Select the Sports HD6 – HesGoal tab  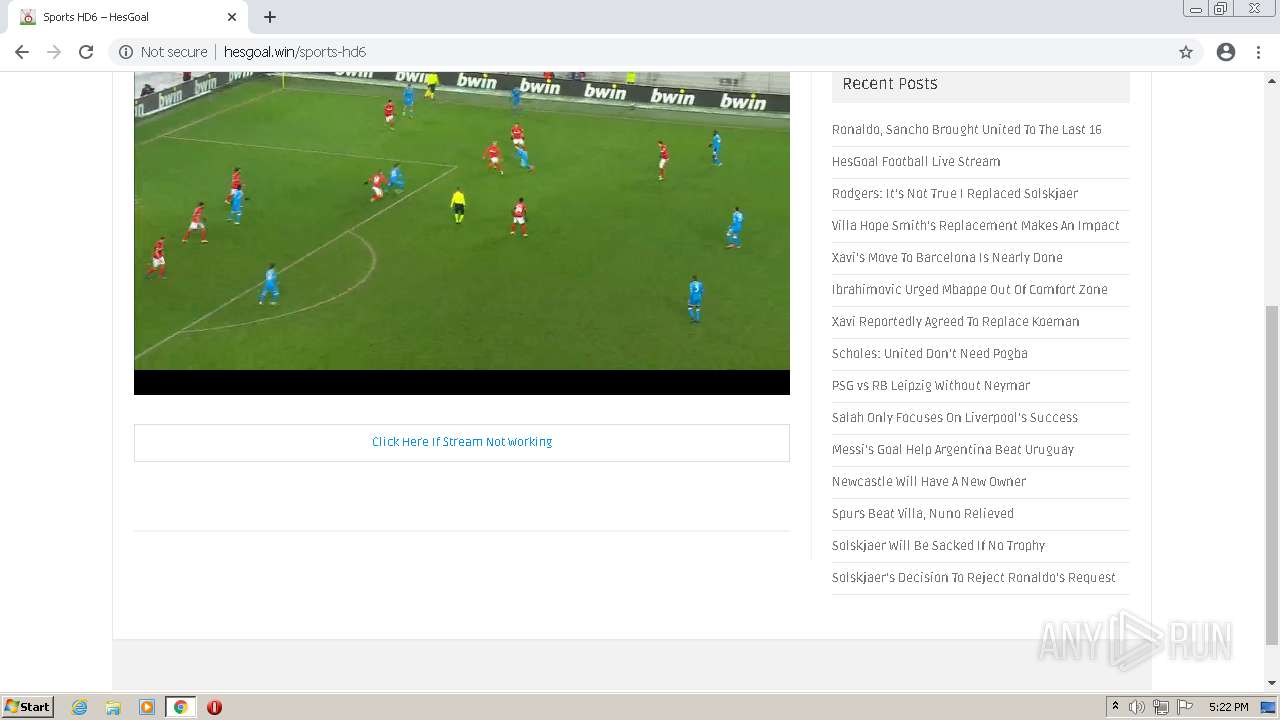(128, 17)
